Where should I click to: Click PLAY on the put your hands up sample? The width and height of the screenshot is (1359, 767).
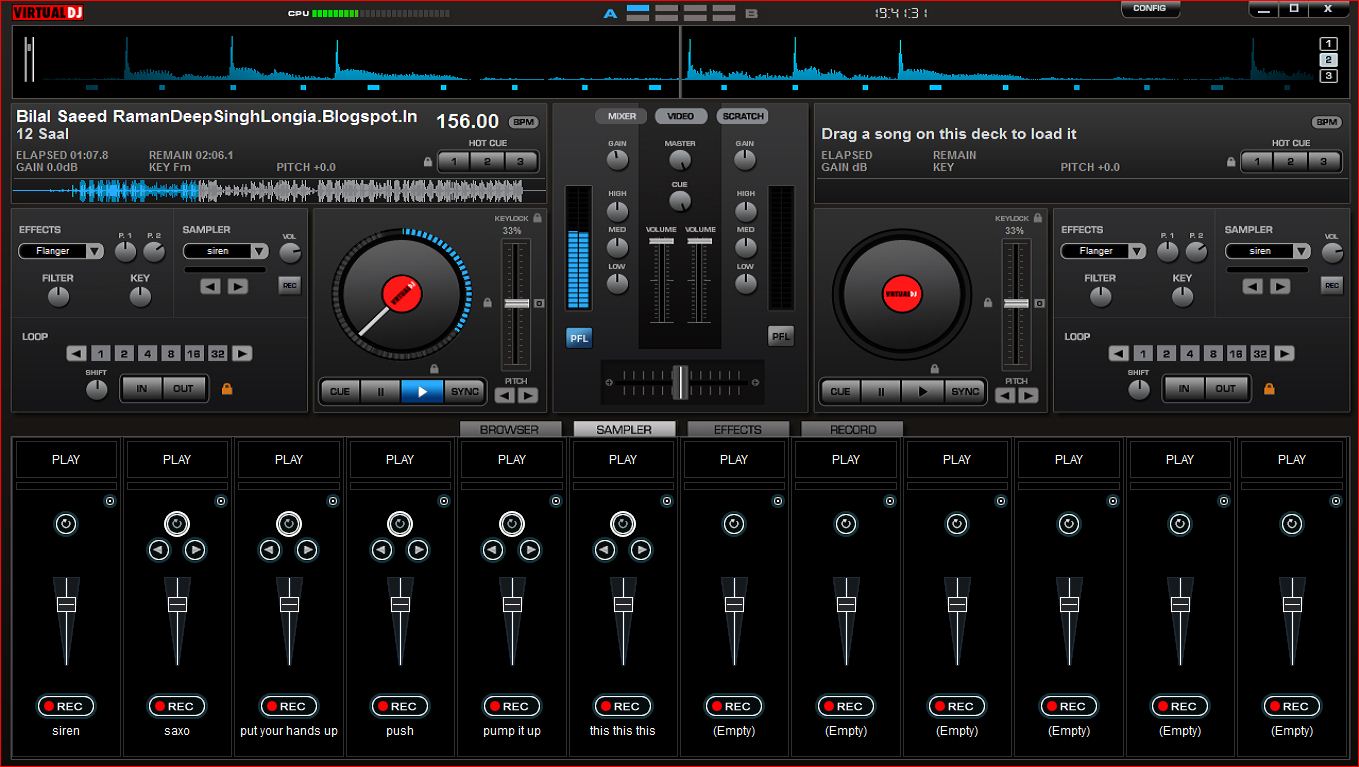289,459
